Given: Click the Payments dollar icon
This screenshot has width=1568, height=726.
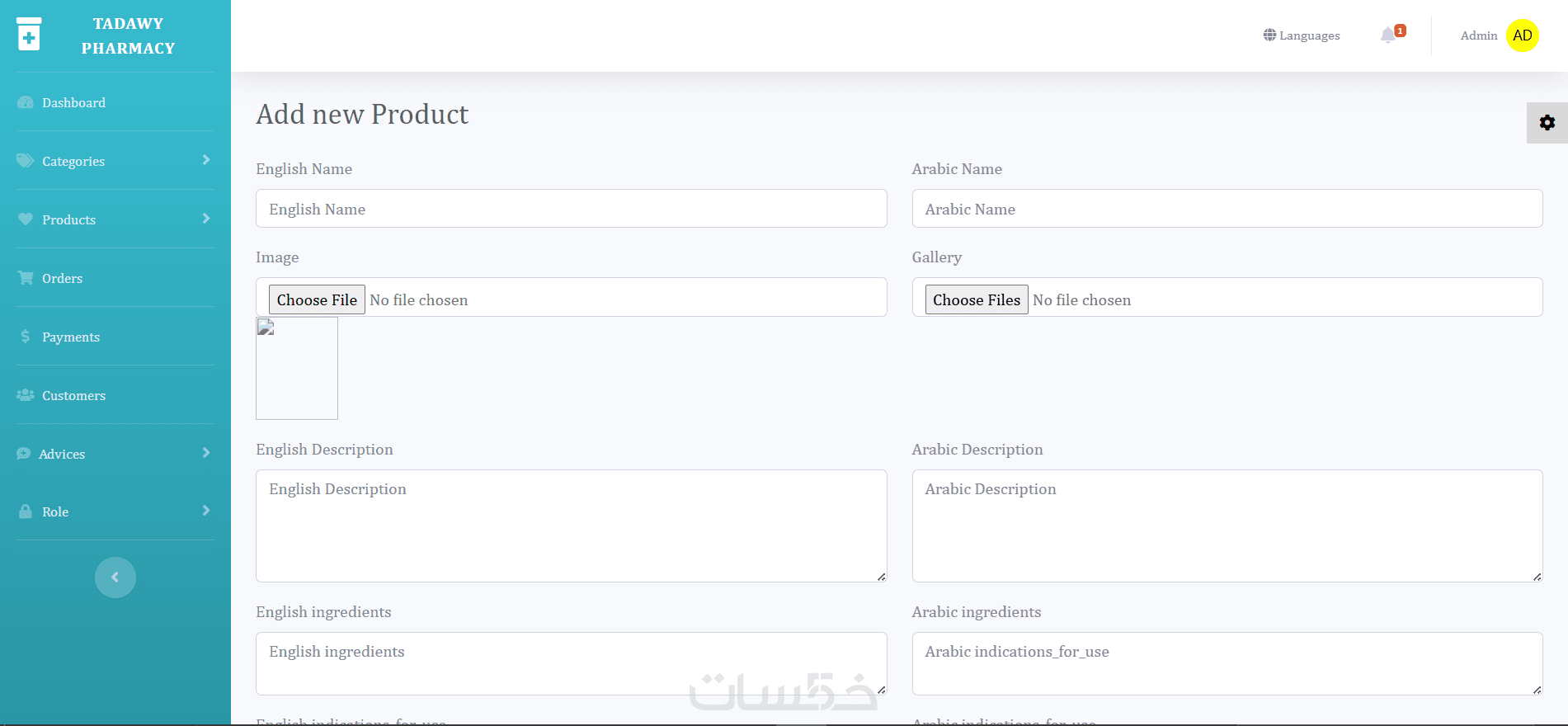Looking at the screenshot, I should pyautogui.click(x=26, y=337).
